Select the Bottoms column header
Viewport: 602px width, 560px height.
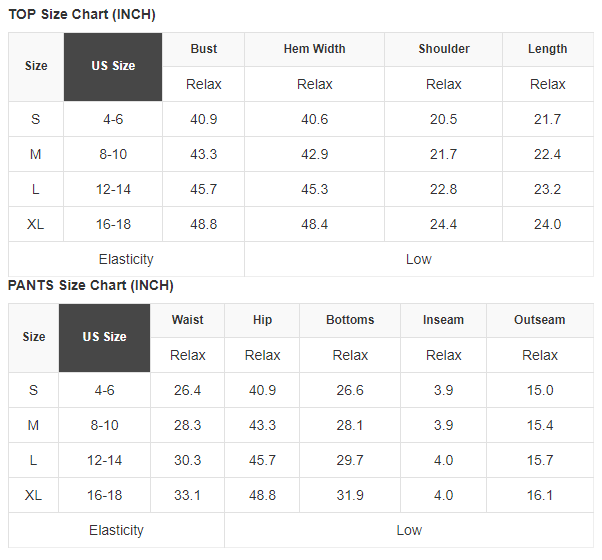point(350,320)
